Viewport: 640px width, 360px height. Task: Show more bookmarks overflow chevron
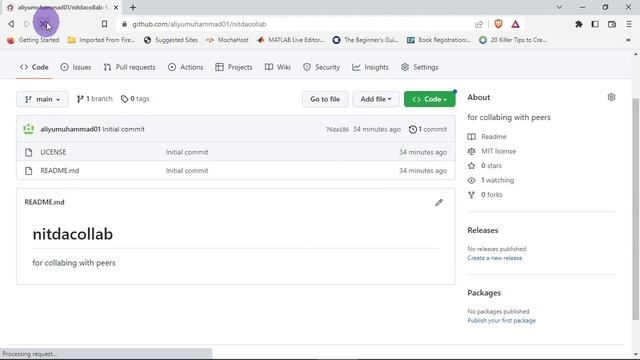[x=628, y=40]
